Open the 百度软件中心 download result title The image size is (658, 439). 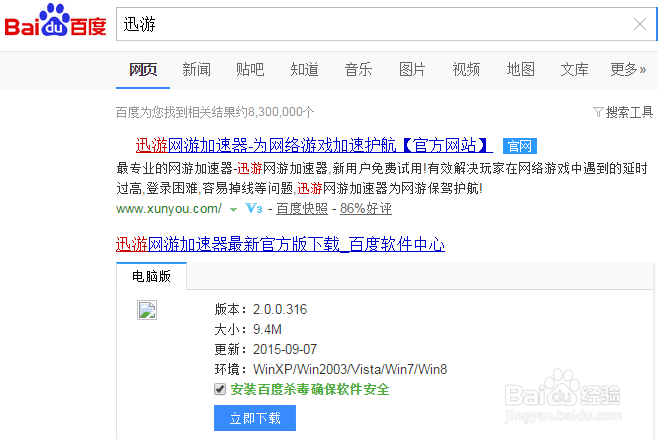pyautogui.click(x=280, y=244)
